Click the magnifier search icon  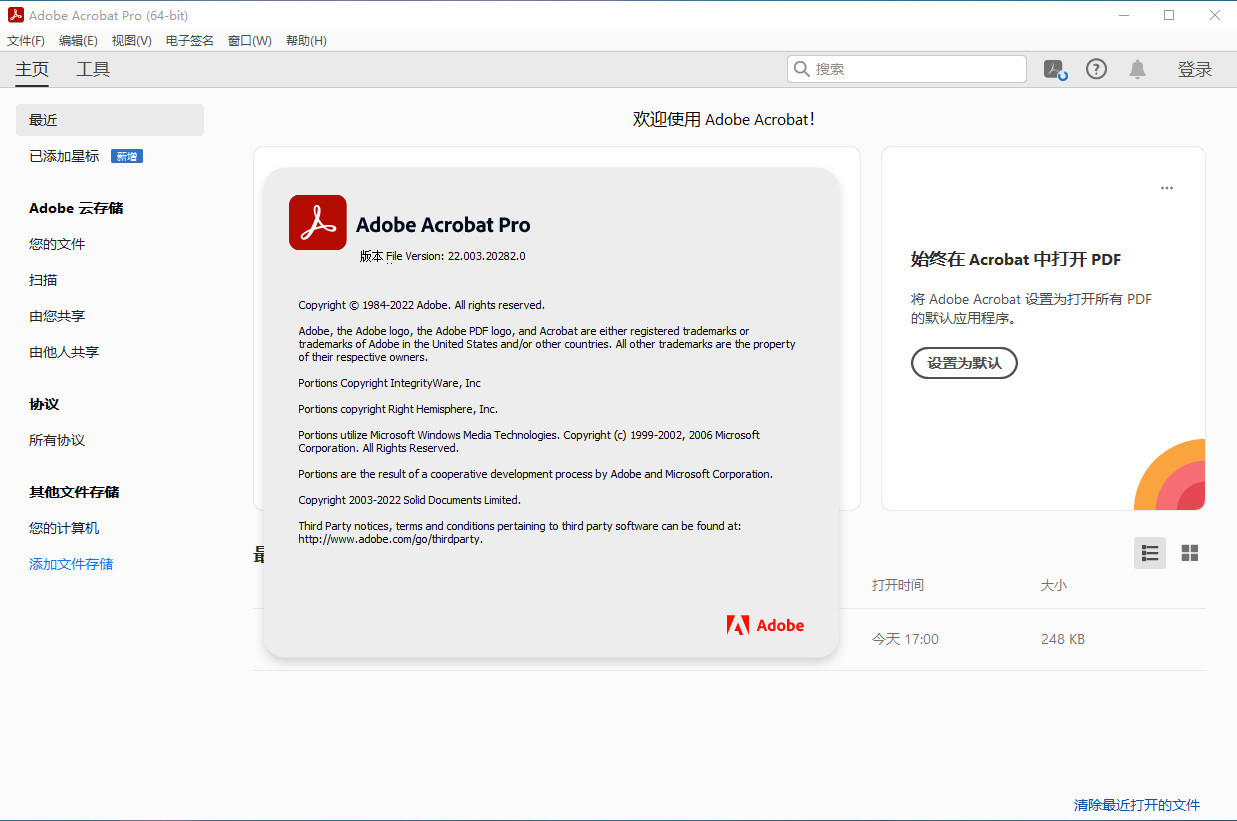[801, 69]
